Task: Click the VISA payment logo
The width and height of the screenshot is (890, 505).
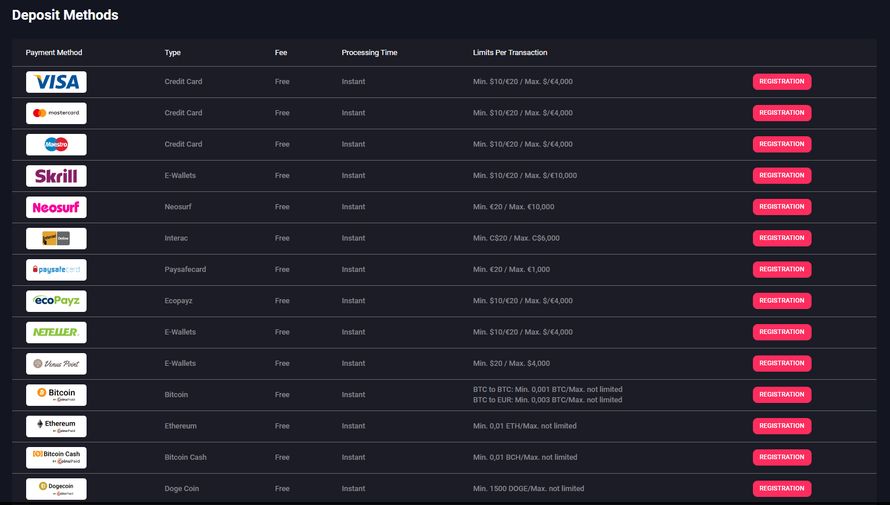Action: pos(56,82)
